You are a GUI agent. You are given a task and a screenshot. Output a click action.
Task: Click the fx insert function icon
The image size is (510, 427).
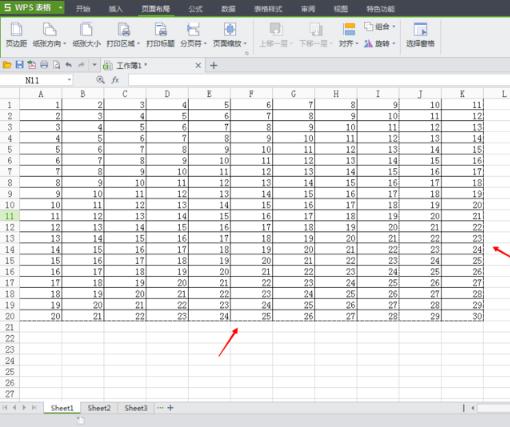[x=115, y=80]
